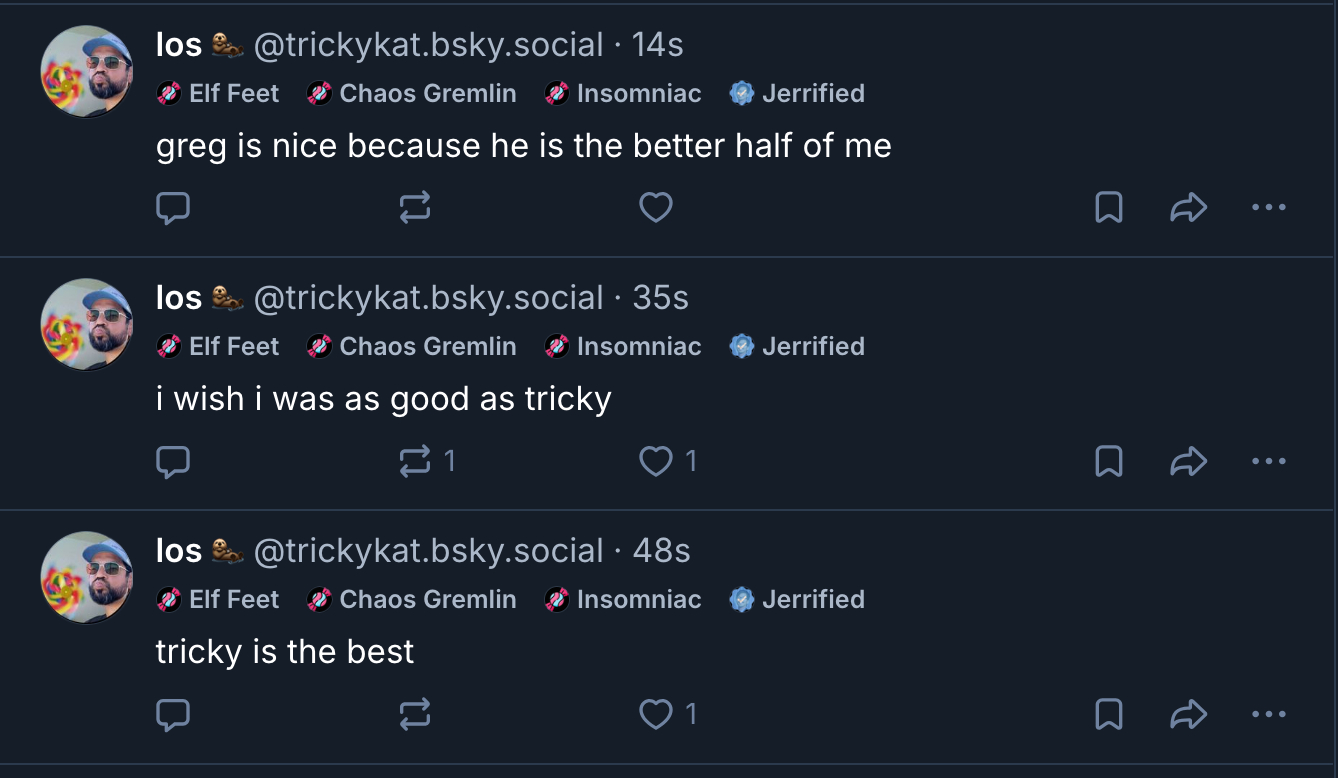Repost "i wish i was as good" post
The image size is (1338, 778).
[414, 461]
